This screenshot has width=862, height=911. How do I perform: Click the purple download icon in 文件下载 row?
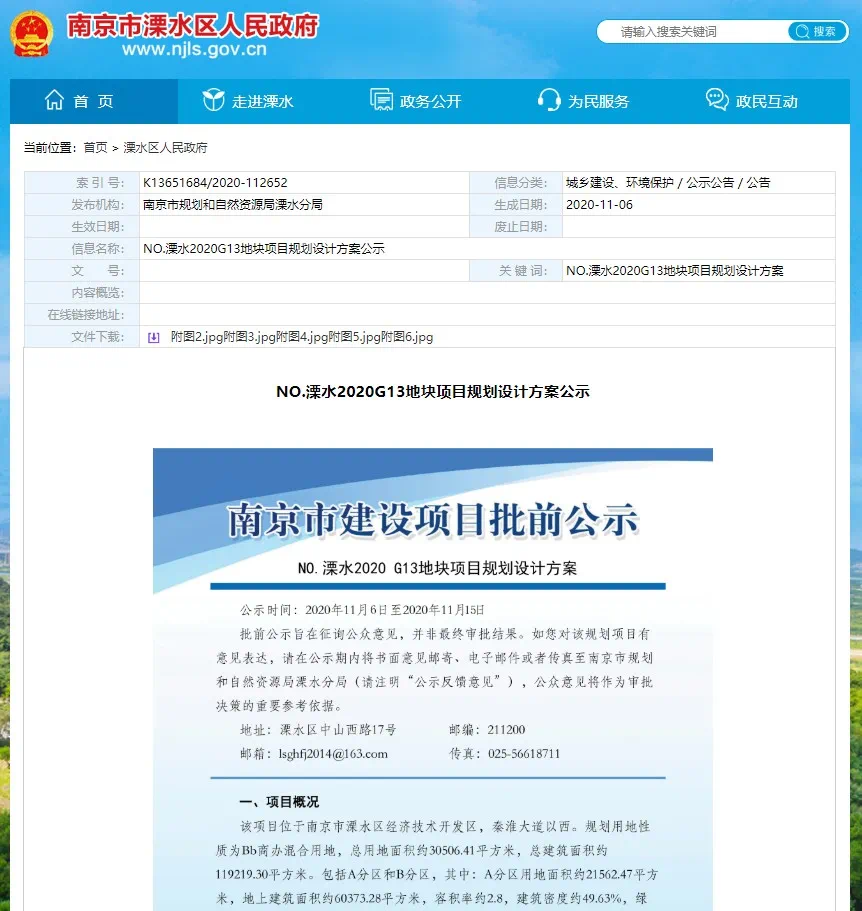153,338
